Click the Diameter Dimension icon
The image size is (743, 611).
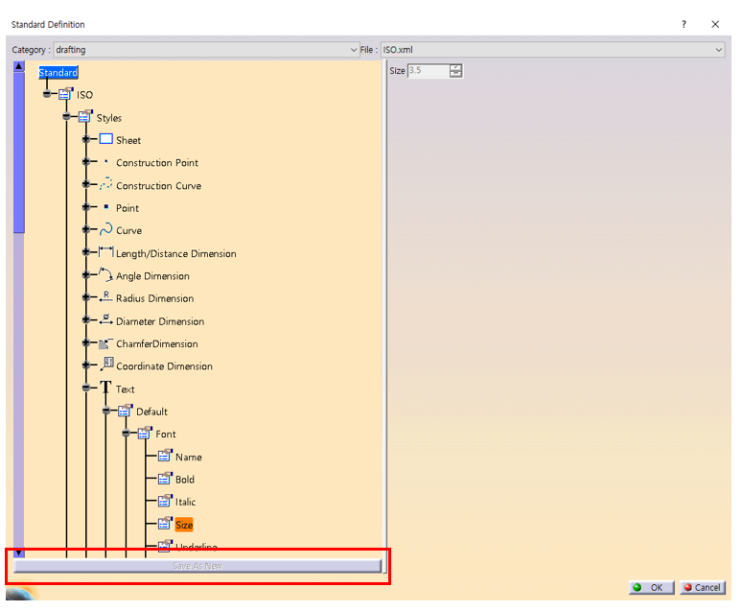pos(106,319)
